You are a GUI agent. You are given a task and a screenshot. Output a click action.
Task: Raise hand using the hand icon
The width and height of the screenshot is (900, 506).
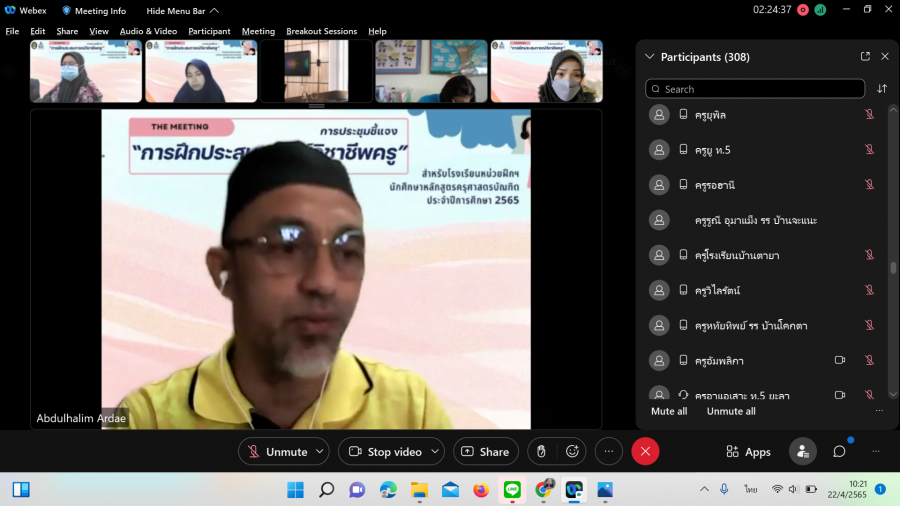click(x=541, y=452)
